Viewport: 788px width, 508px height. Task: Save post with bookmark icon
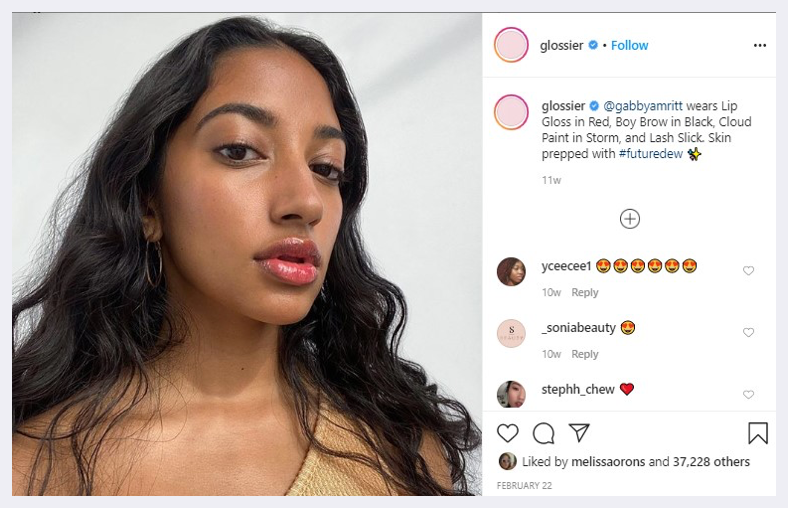[x=758, y=433]
